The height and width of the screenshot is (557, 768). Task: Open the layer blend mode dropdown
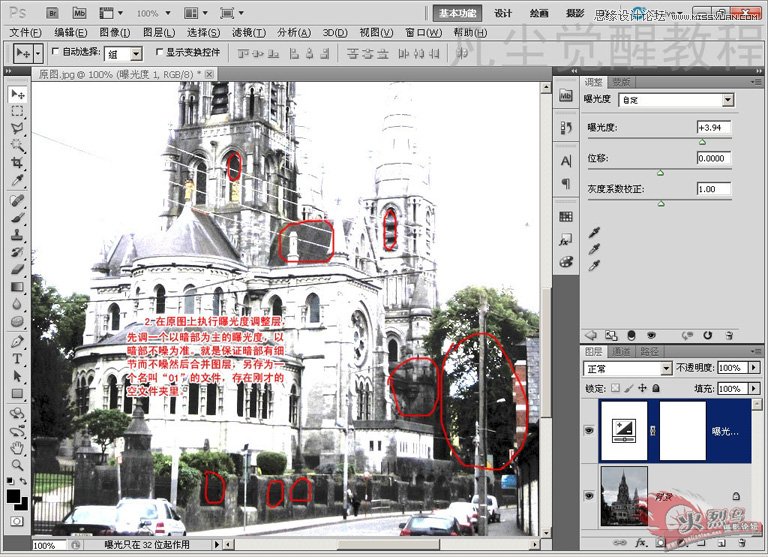[666, 368]
